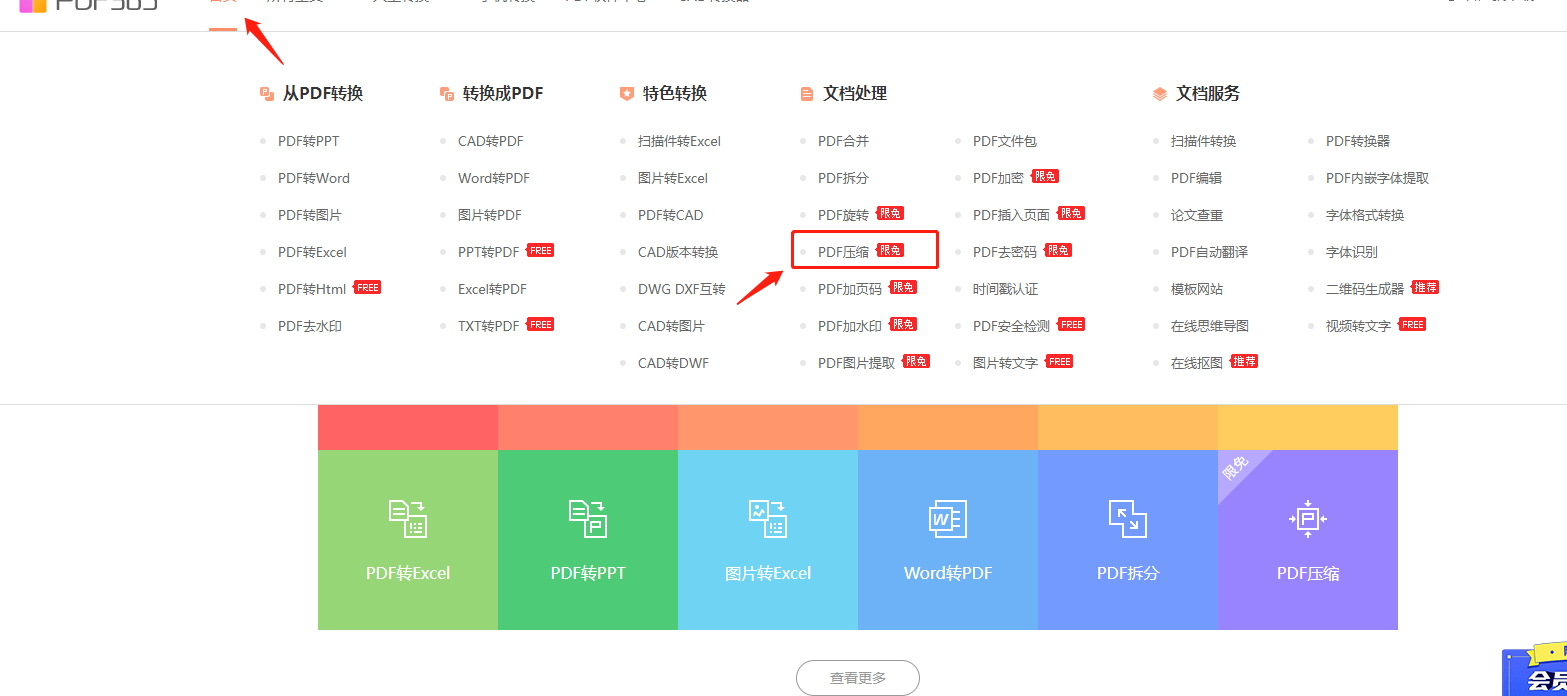Click the 从PDF转换 category header icon
Viewport: 1567px width, 696px height.
(267, 94)
